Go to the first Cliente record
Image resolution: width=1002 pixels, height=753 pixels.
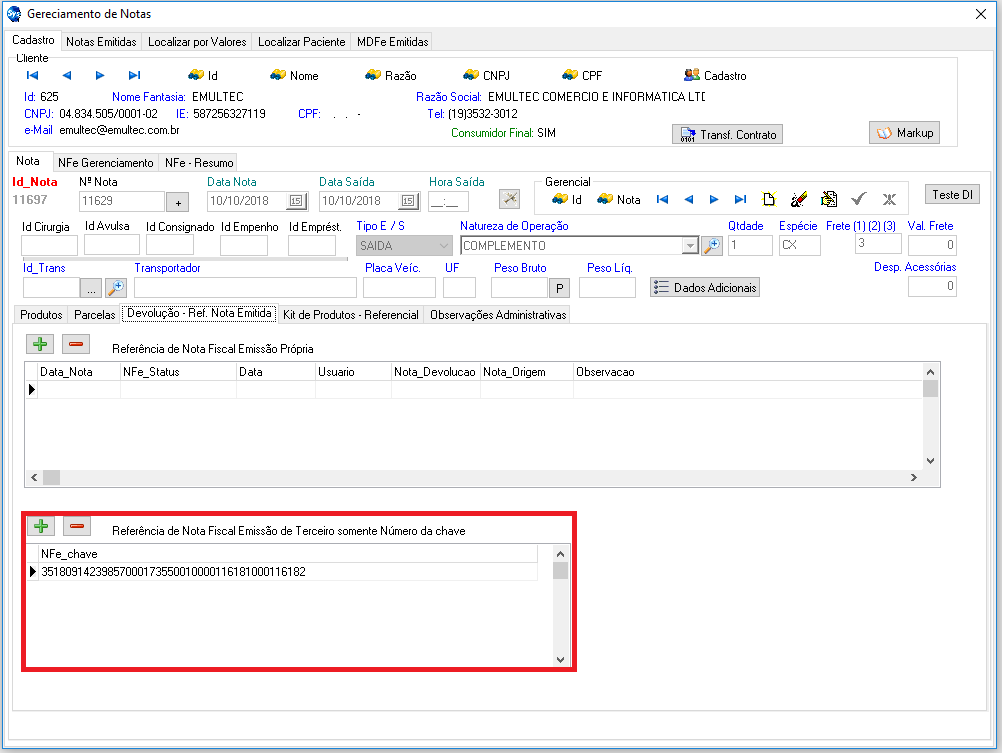point(32,75)
